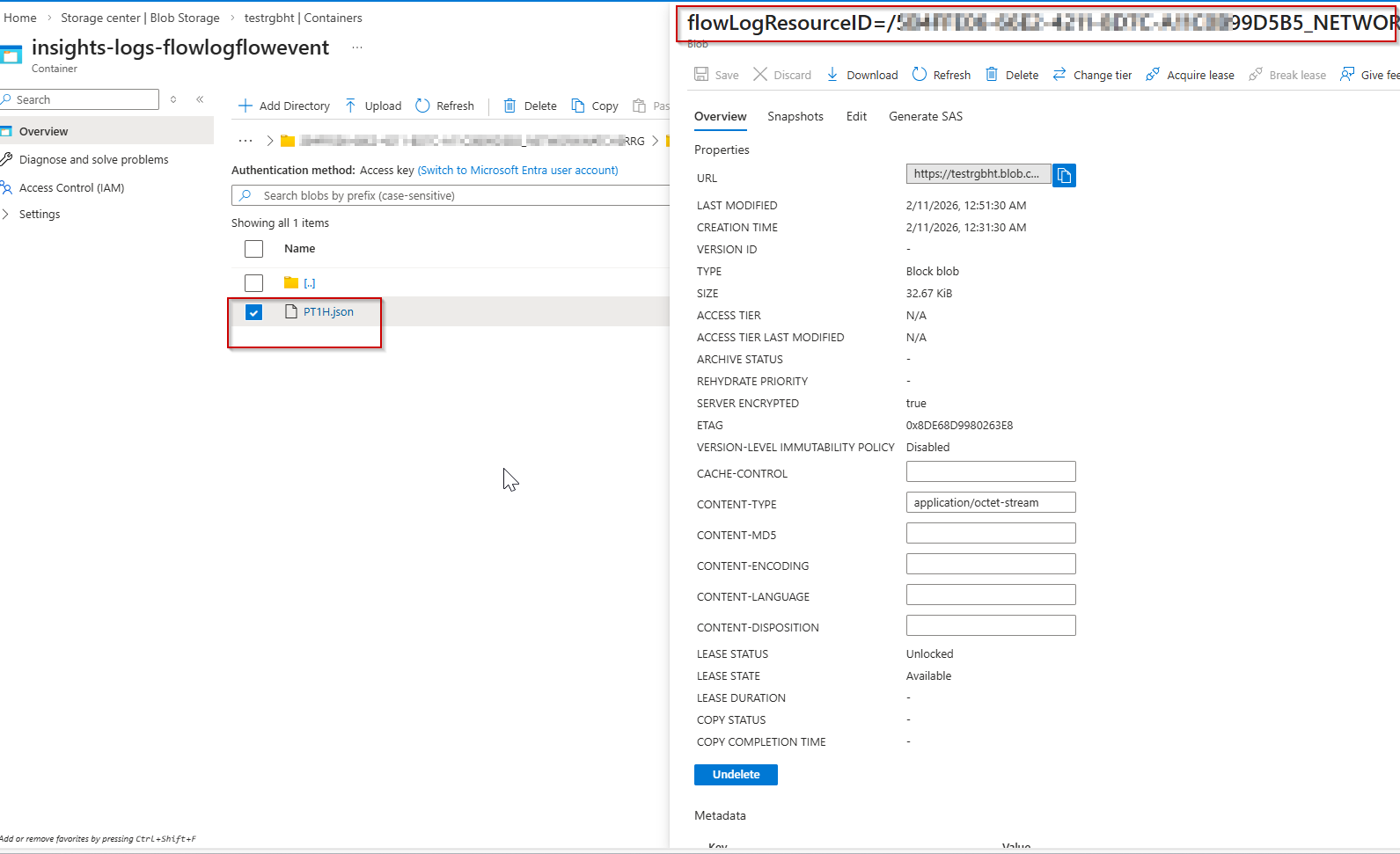Click the ETAG value 0x8DE68D9980263E8
Image resolution: width=1400 pixels, height=854 pixels.
(x=959, y=425)
